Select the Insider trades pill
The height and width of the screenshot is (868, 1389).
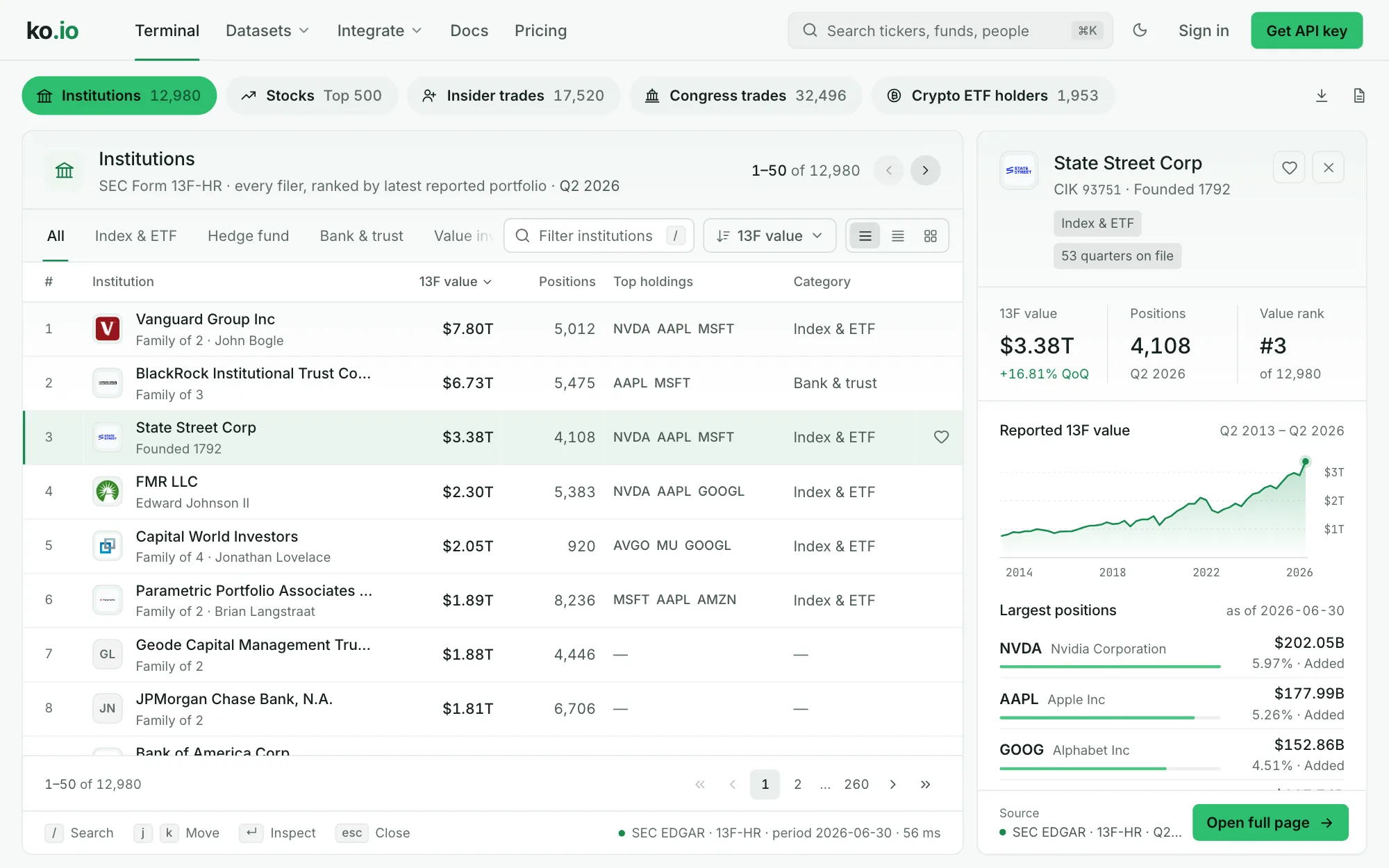513,96
